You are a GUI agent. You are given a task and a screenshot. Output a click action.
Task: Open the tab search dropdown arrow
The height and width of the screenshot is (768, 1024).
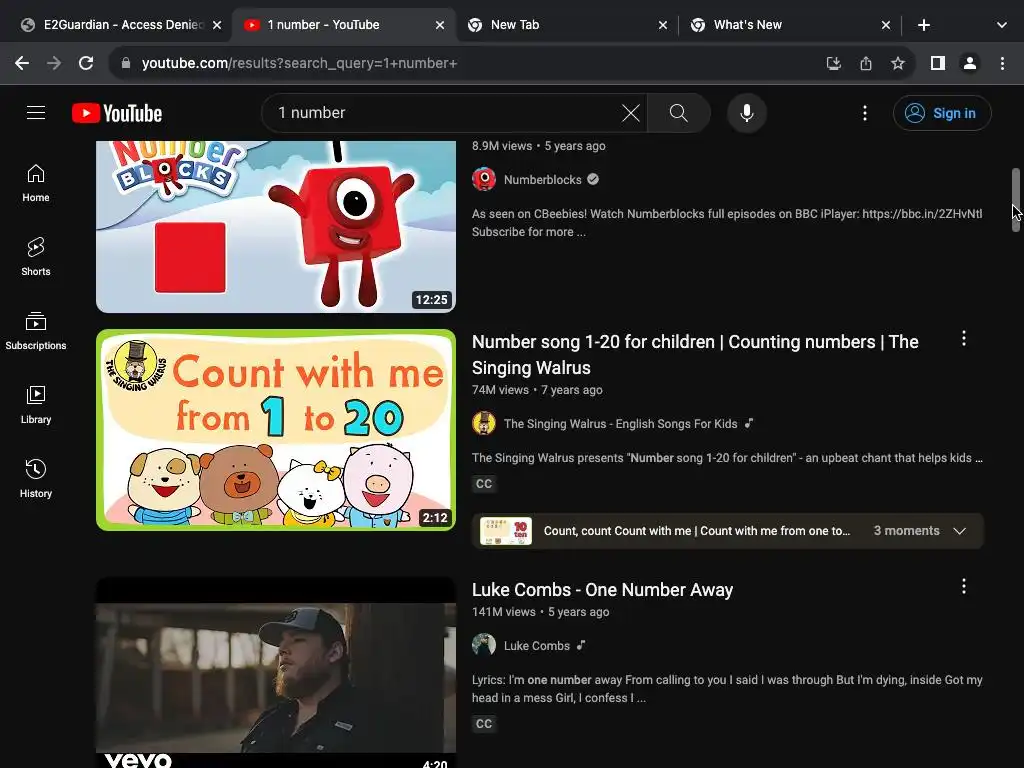click(1002, 25)
